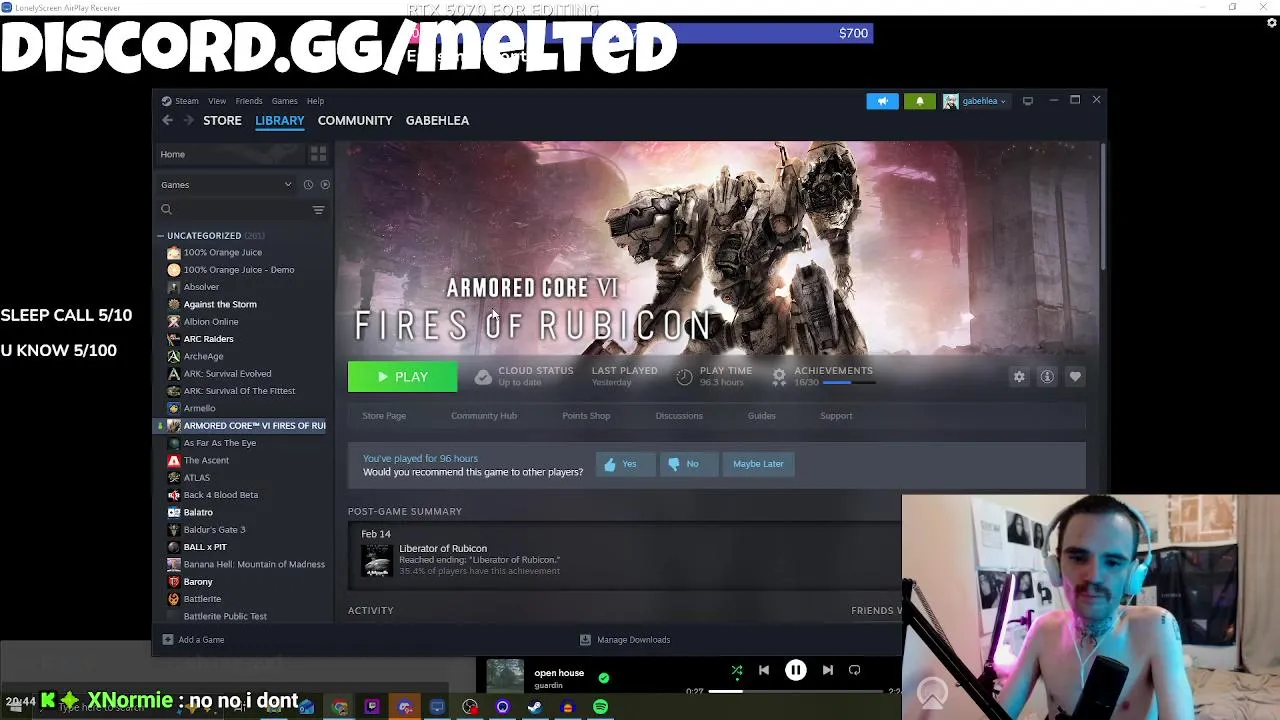Sort library by recent activity clock icon
The width and height of the screenshot is (1280, 720).
tap(308, 184)
